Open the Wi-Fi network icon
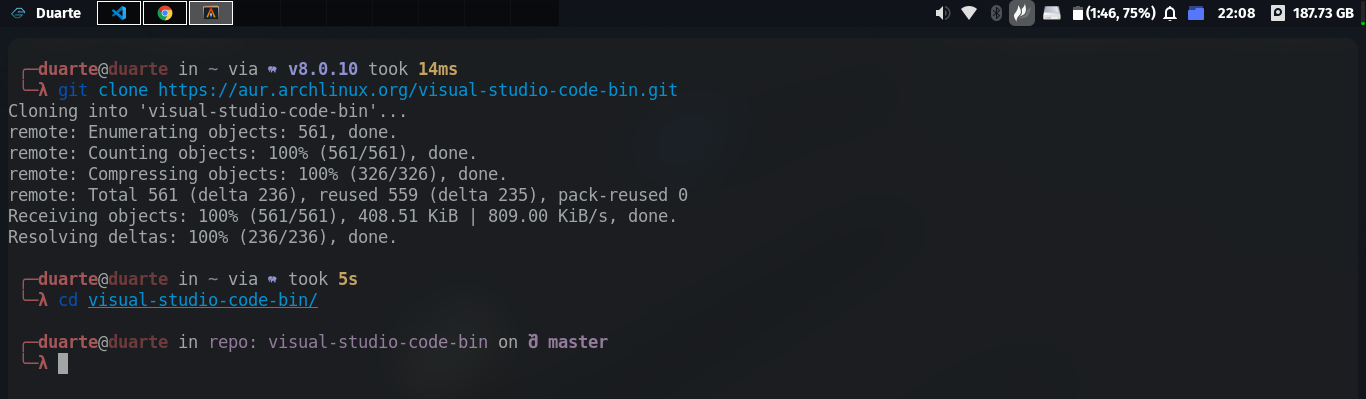This screenshot has width=1366, height=399. (x=969, y=13)
